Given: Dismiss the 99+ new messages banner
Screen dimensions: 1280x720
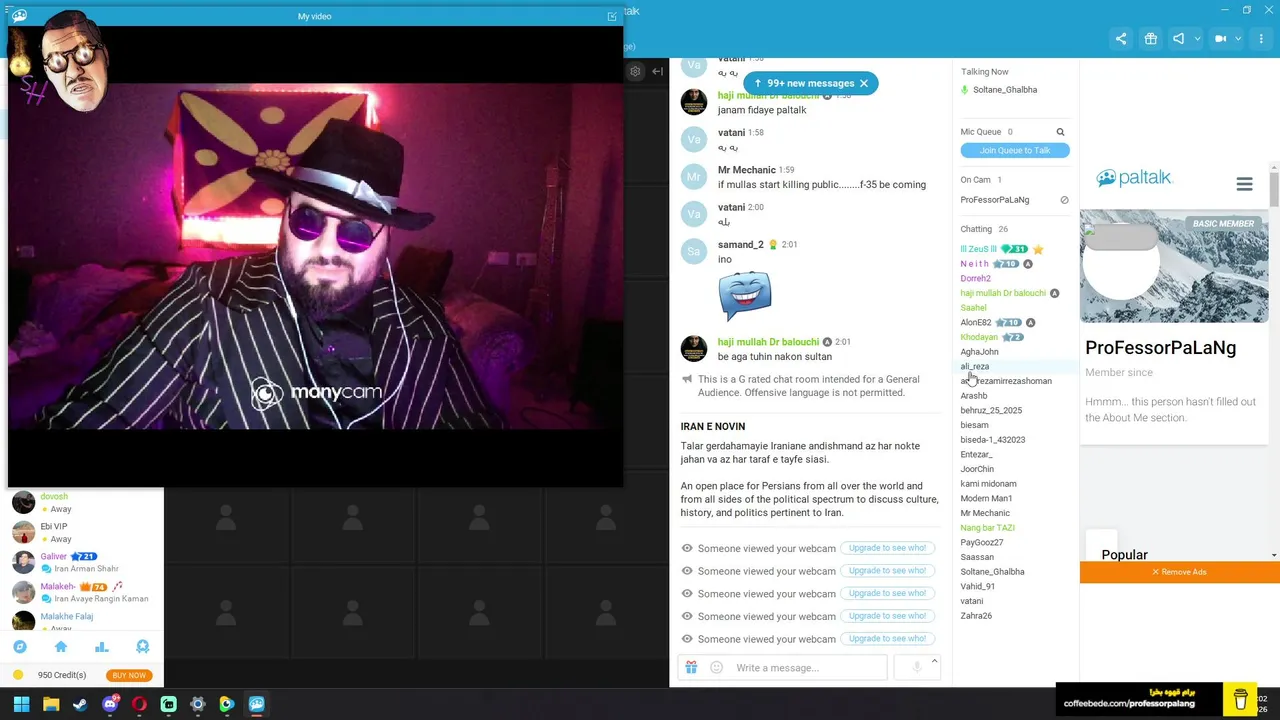Looking at the screenshot, I should 864,83.
